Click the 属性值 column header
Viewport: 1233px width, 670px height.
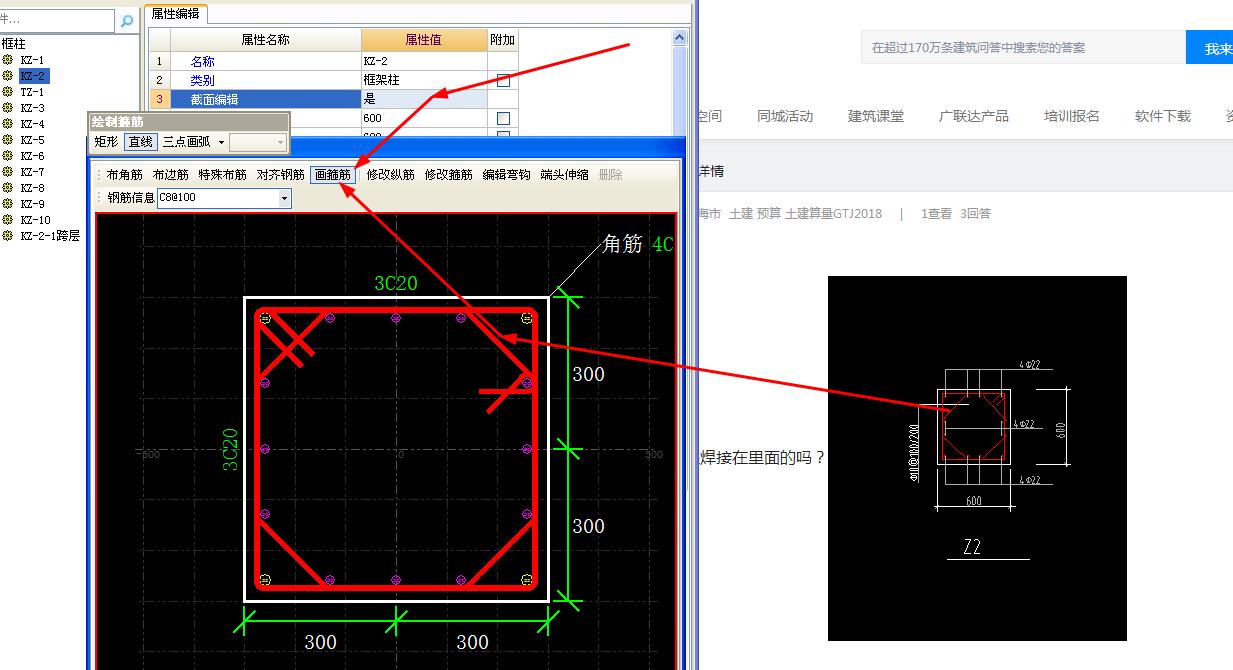coord(424,40)
